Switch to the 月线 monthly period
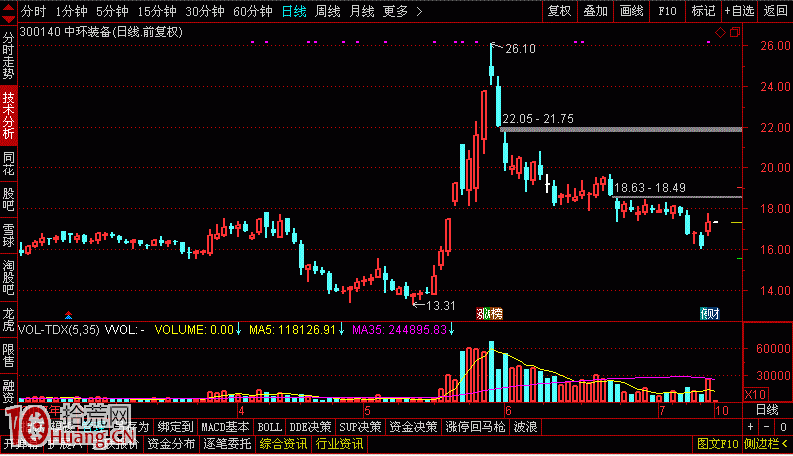The width and height of the screenshot is (793, 456). point(362,11)
